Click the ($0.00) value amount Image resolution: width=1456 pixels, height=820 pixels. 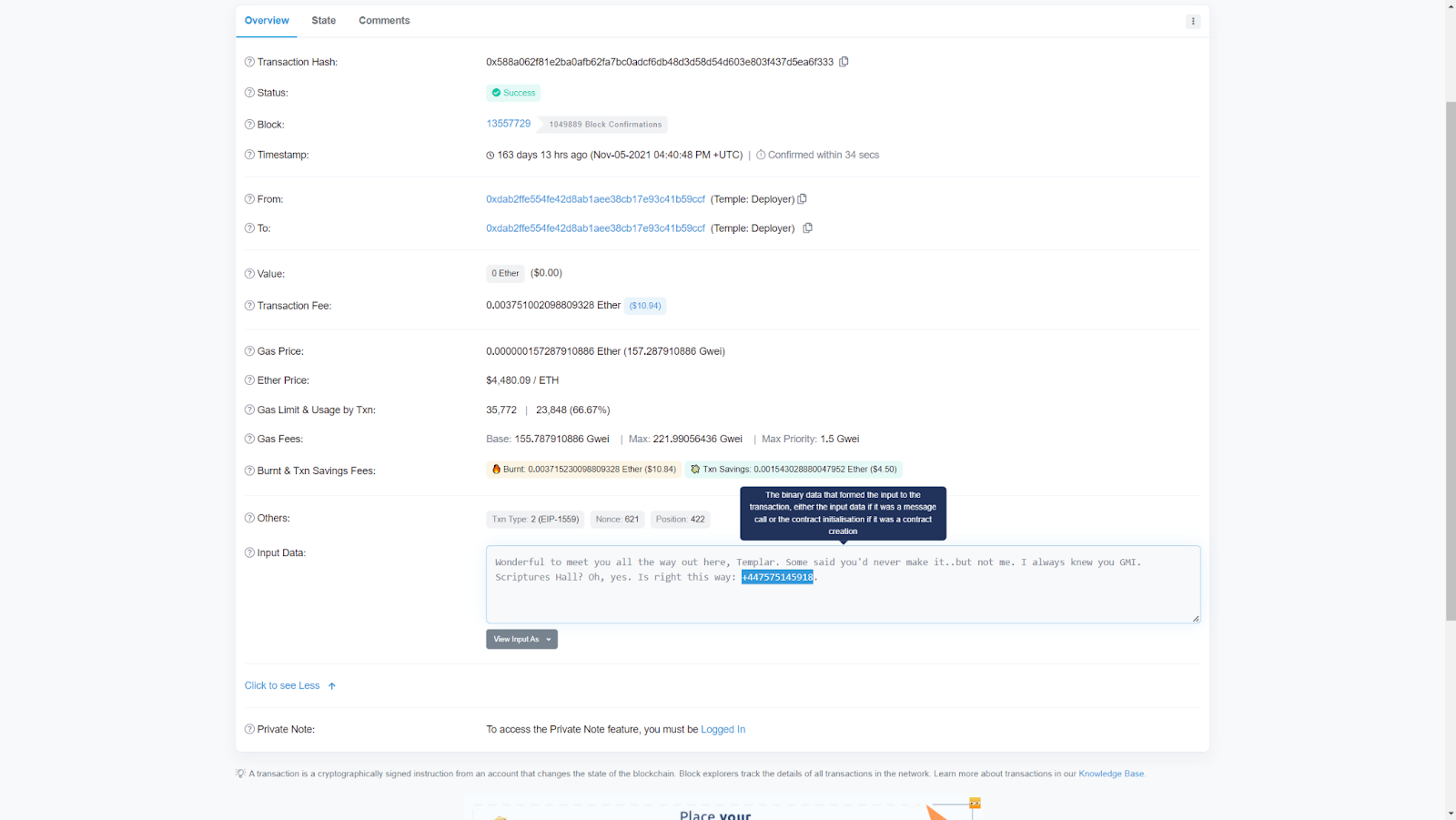(546, 273)
